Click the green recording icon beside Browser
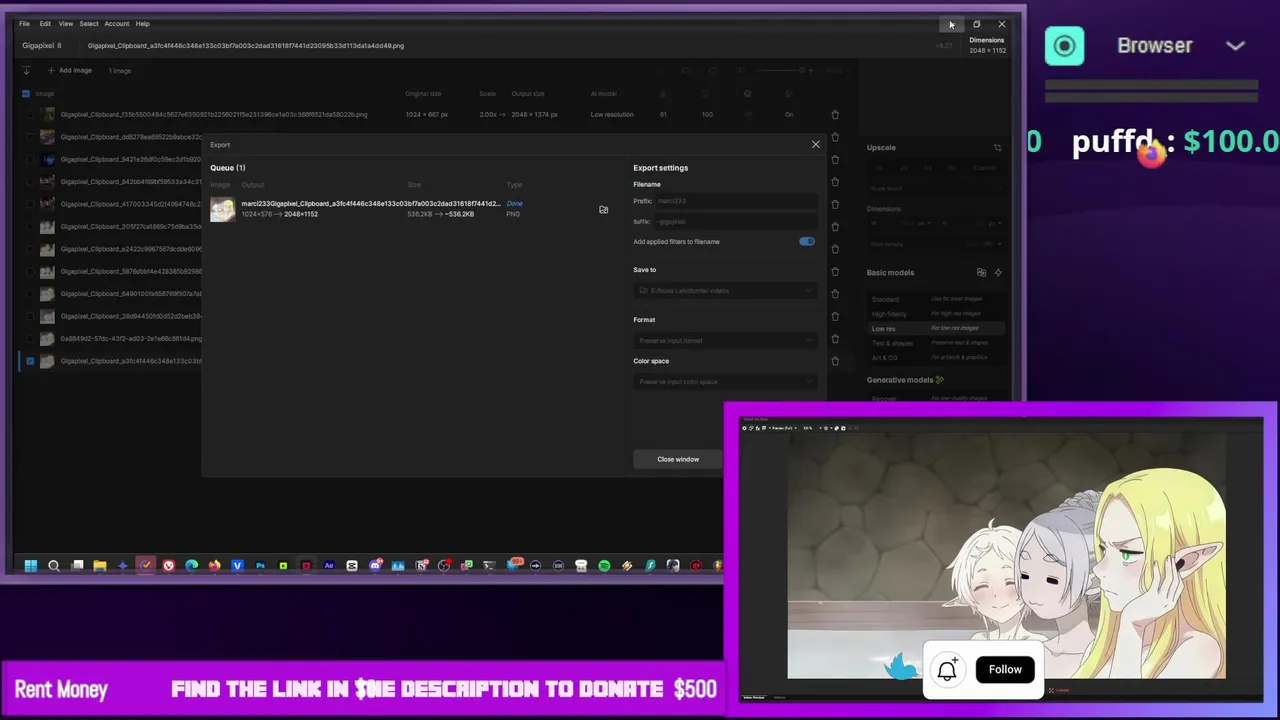 coord(1064,46)
